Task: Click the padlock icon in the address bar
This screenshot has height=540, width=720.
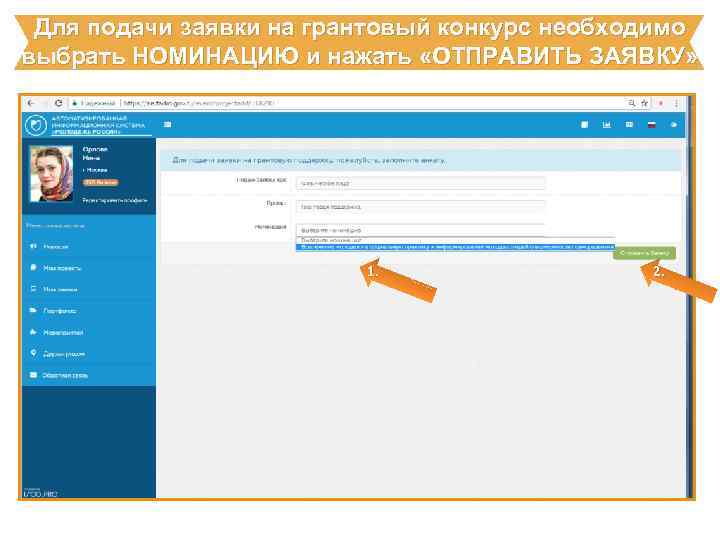Action: [74, 103]
